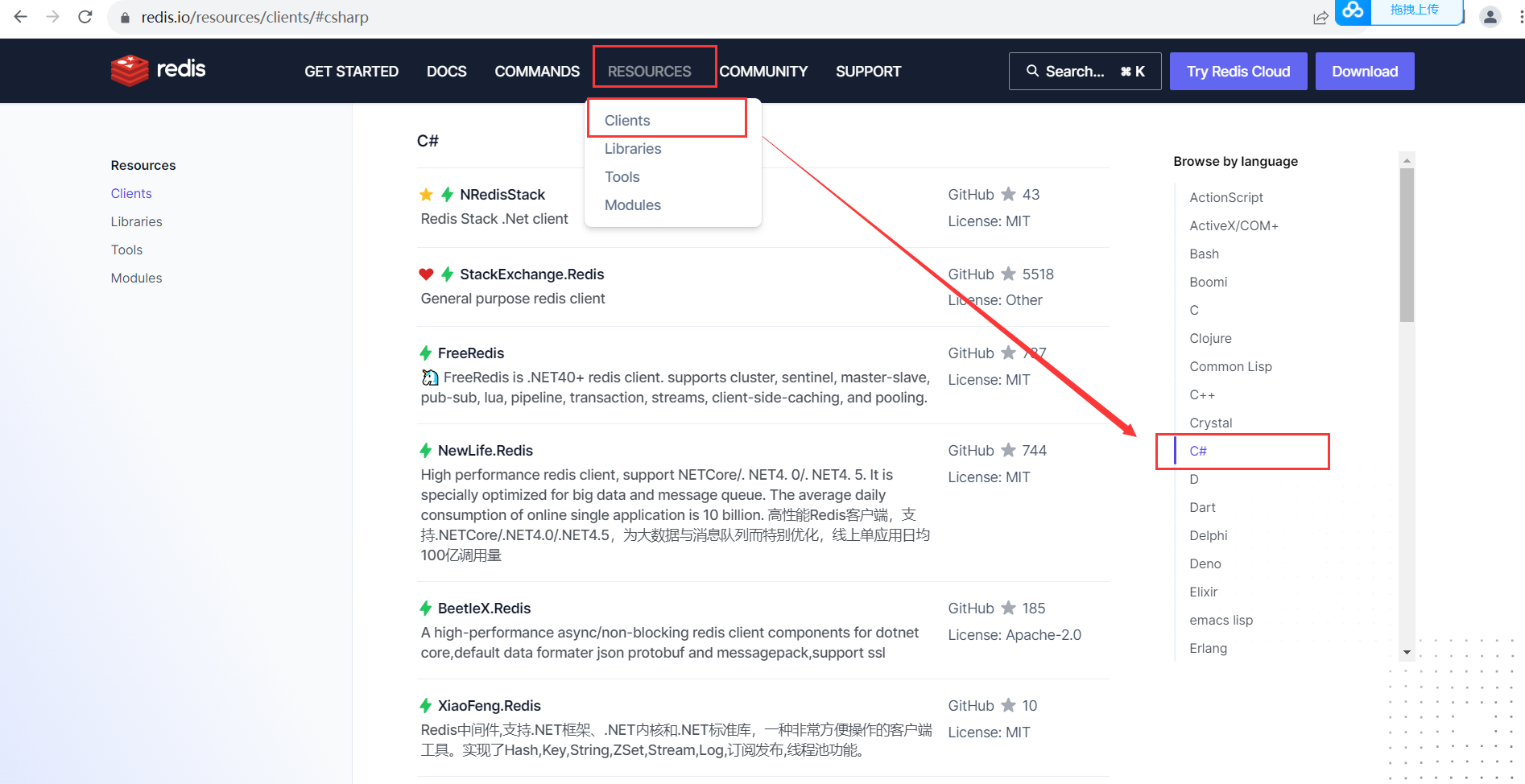
Task: Select ActiveX/COM+ in Browse by language
Action: (x=1234, y=225)
